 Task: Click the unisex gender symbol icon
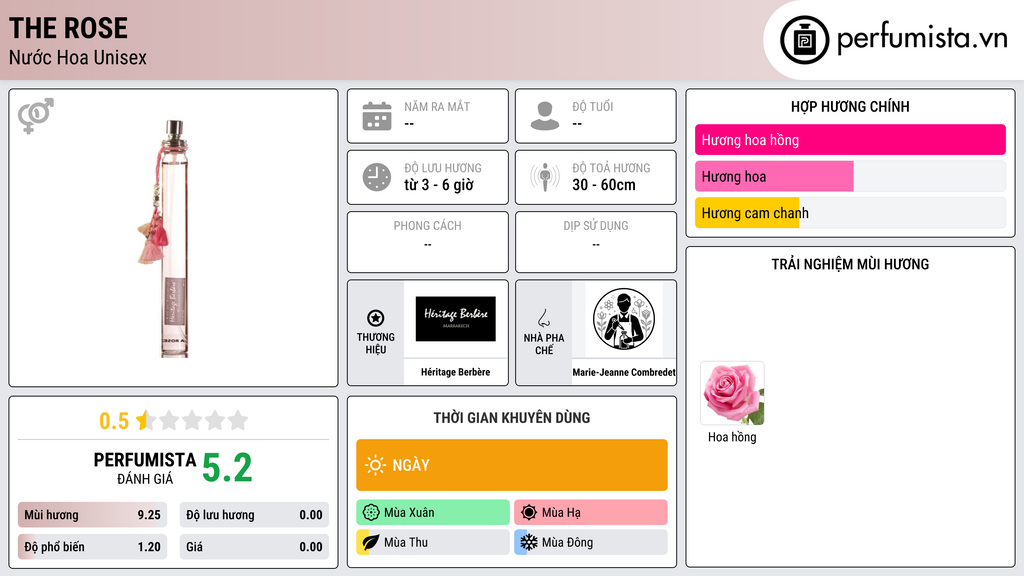pos(35,116)
